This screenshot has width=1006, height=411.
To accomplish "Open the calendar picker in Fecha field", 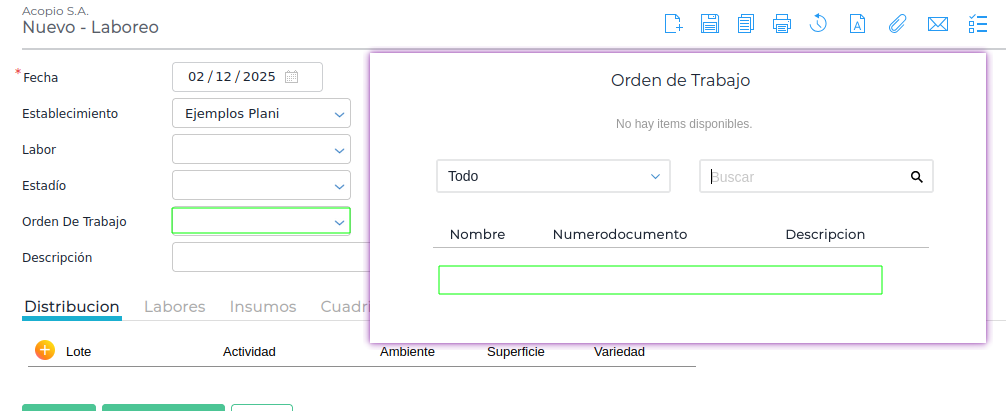I will pyautogui.click(x=291, y=77).
